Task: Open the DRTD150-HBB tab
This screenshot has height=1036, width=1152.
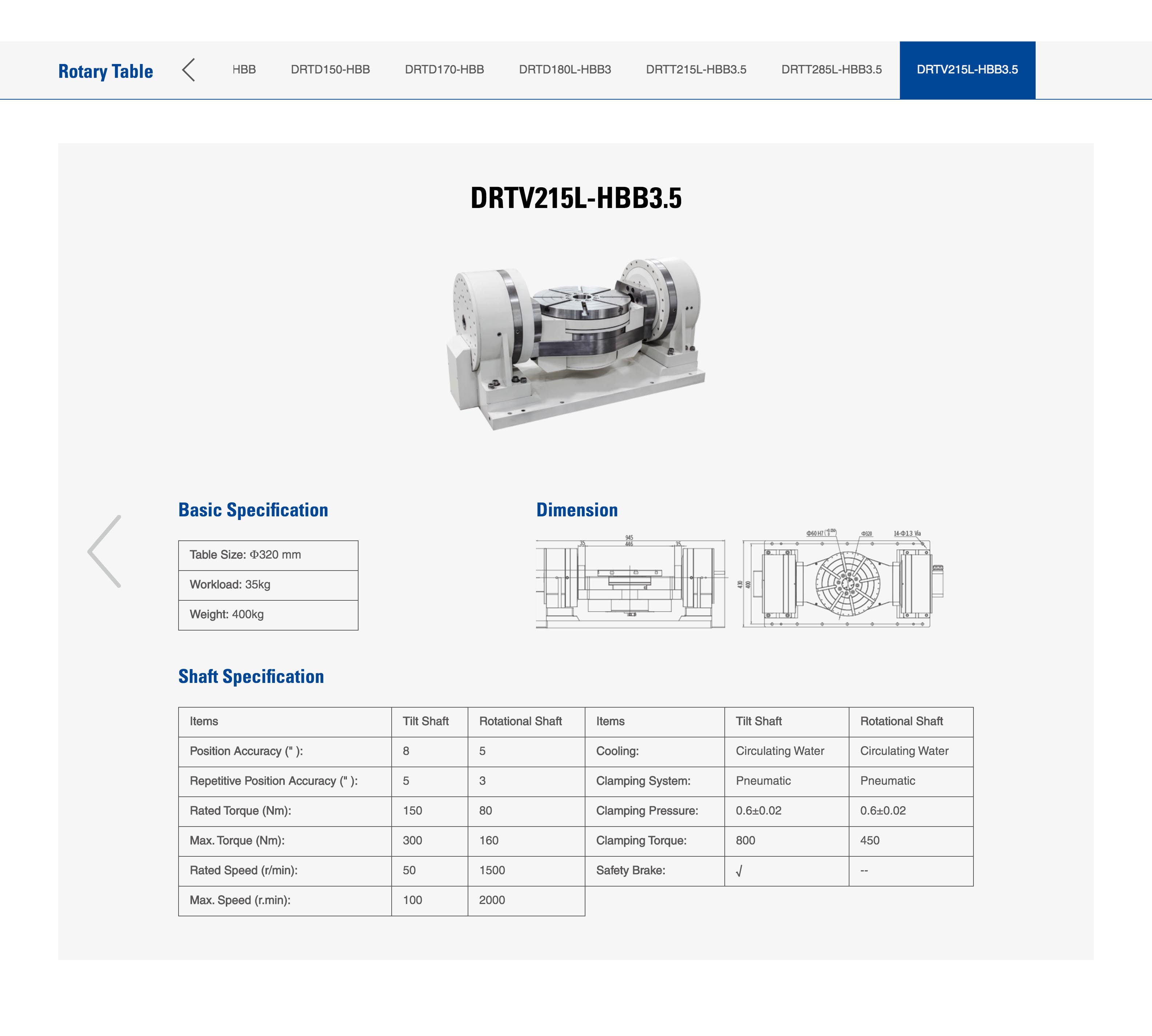Action: 330,69
